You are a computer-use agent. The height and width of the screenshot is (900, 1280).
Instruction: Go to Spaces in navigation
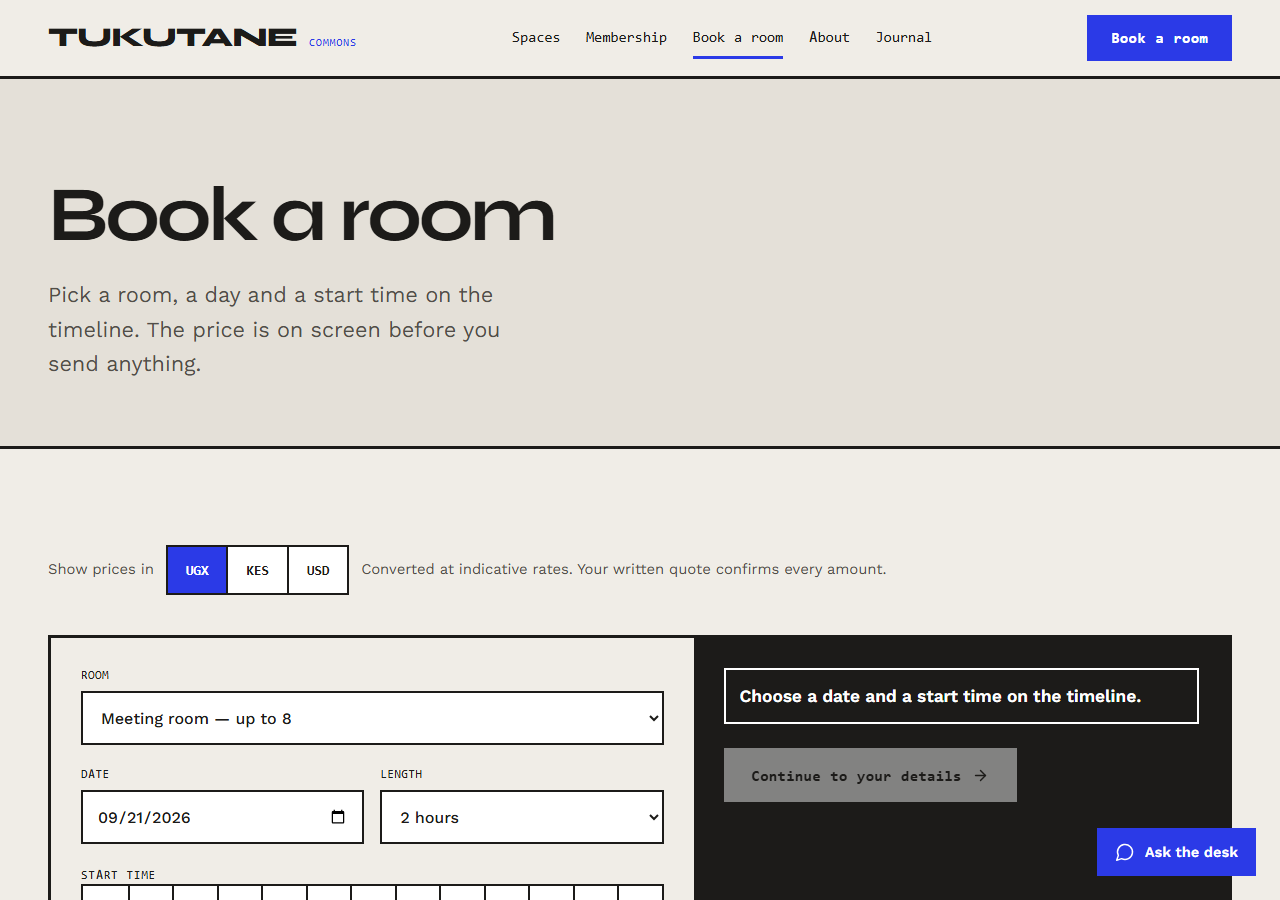click(536, 37)
